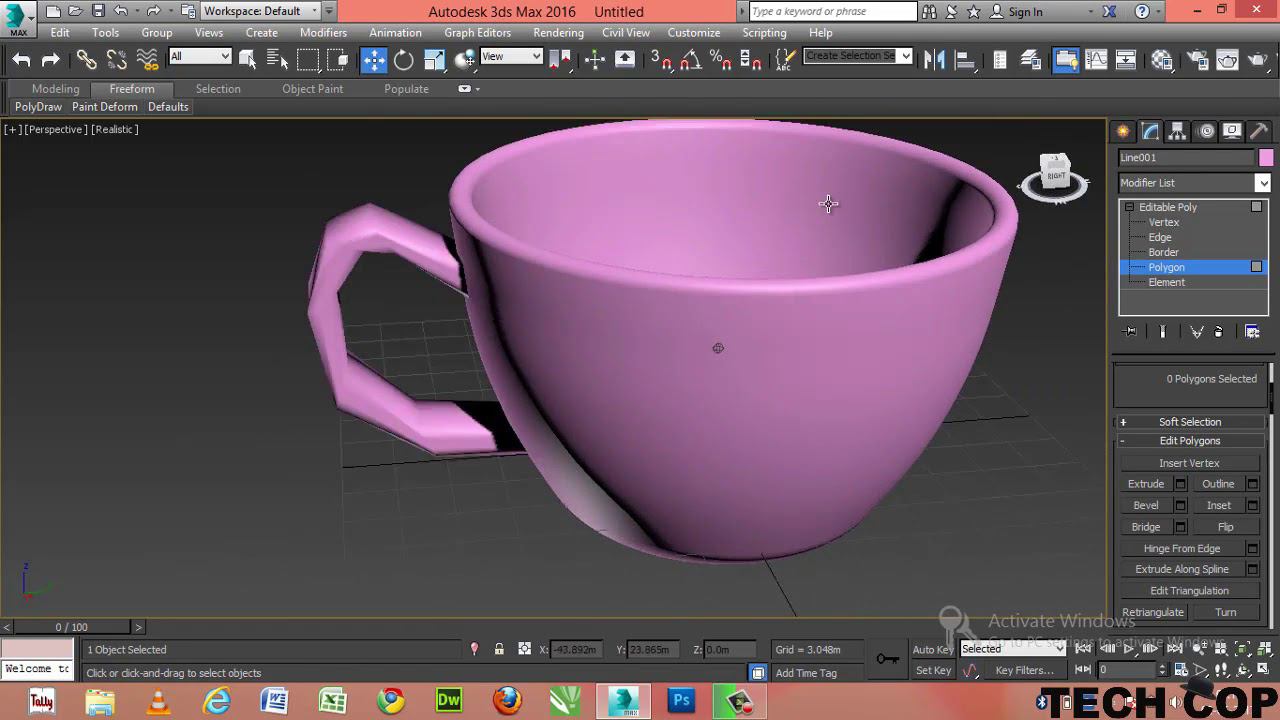
Task: Toggle the 3D Snaps magnet icon
Action: pyautogui.click(x=661, y=60)
